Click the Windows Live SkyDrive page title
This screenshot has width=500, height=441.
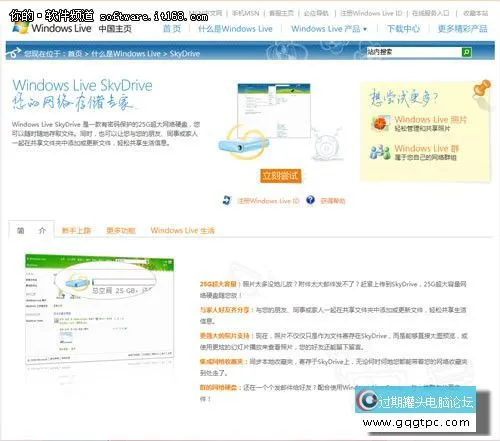[82, 85]
